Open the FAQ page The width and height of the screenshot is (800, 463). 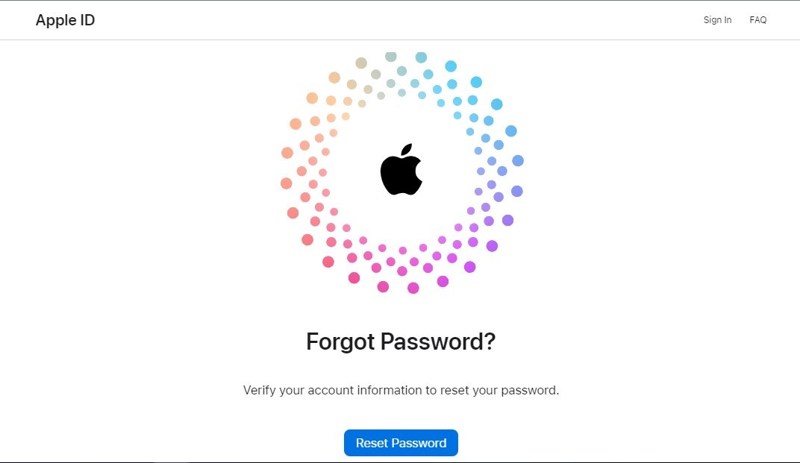[758, 20]
